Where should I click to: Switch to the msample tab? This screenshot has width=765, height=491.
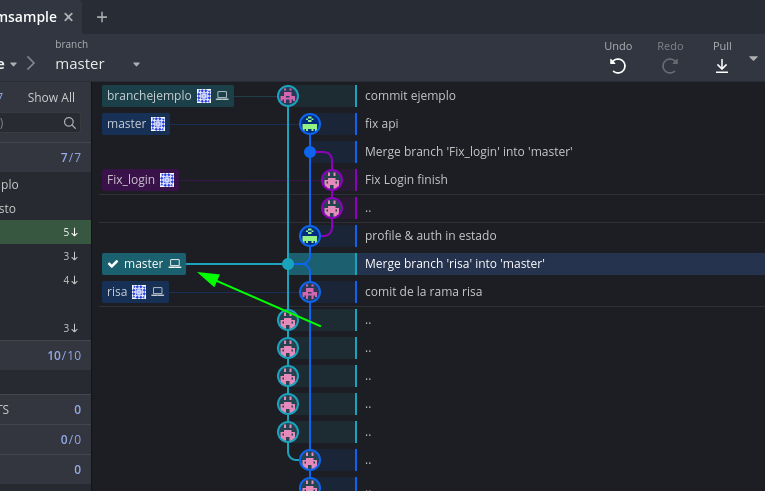coord(28,17)
